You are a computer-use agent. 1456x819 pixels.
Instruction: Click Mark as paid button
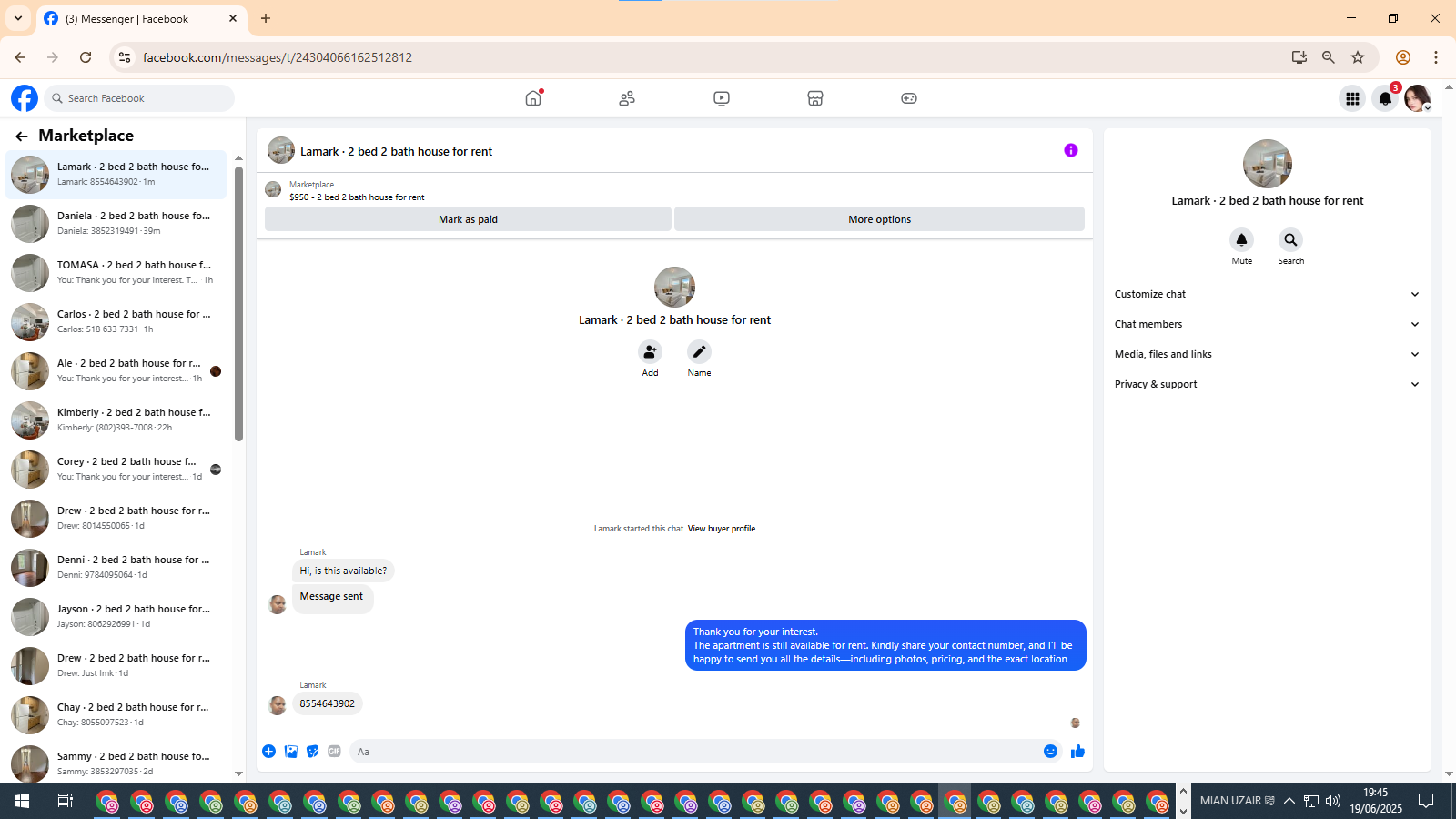(x=468, y=219)
